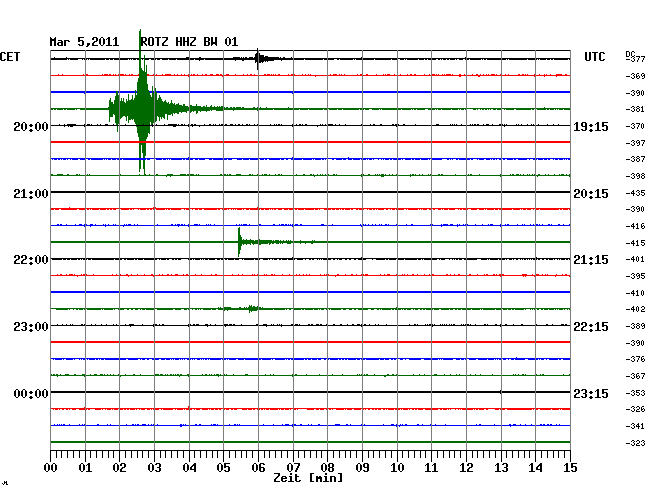Select the CET time label "21:00"
Screen dimensions: 650x494
[31, 194]
